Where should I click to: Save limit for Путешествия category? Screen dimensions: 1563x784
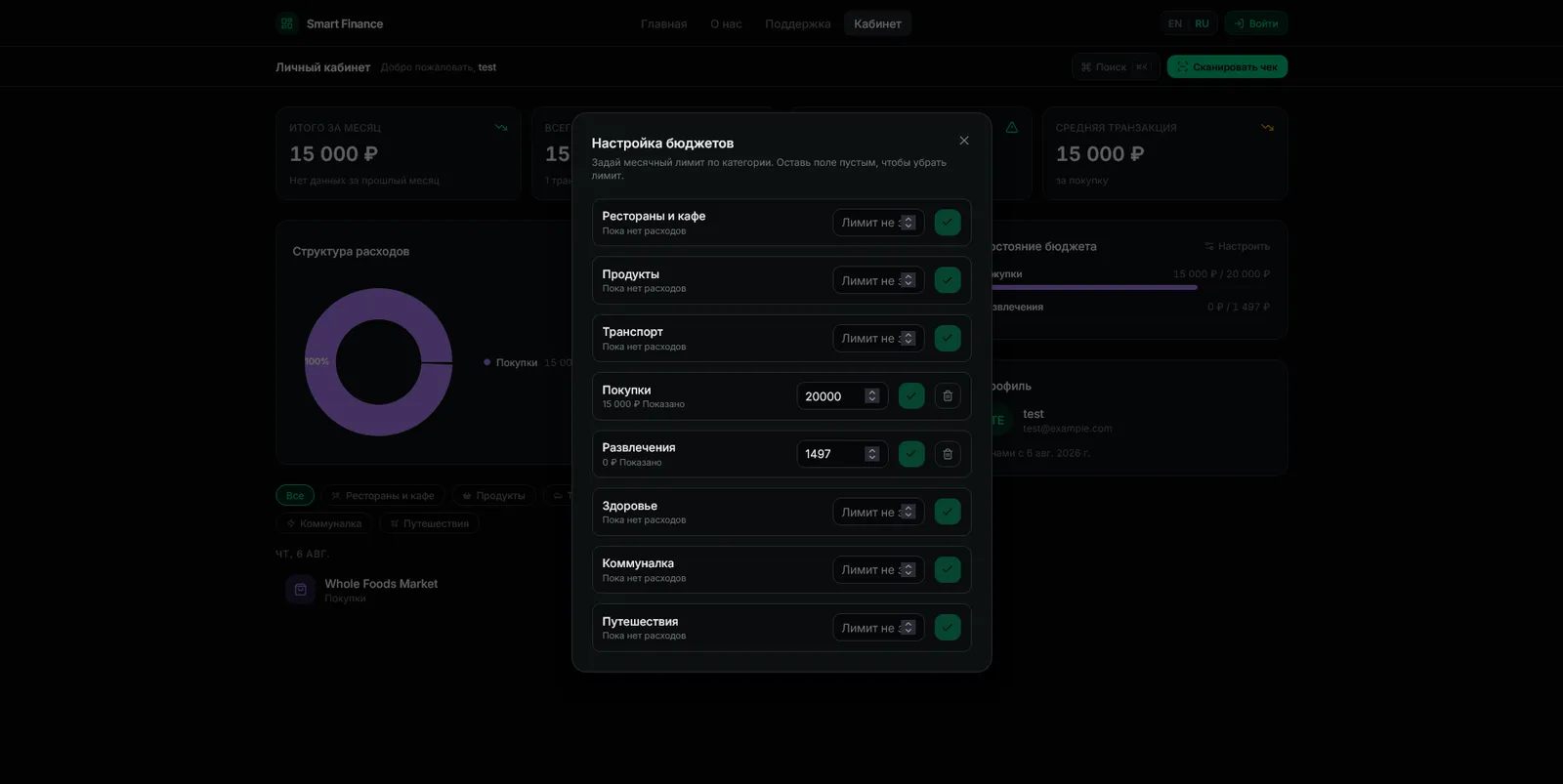point(947,628)
